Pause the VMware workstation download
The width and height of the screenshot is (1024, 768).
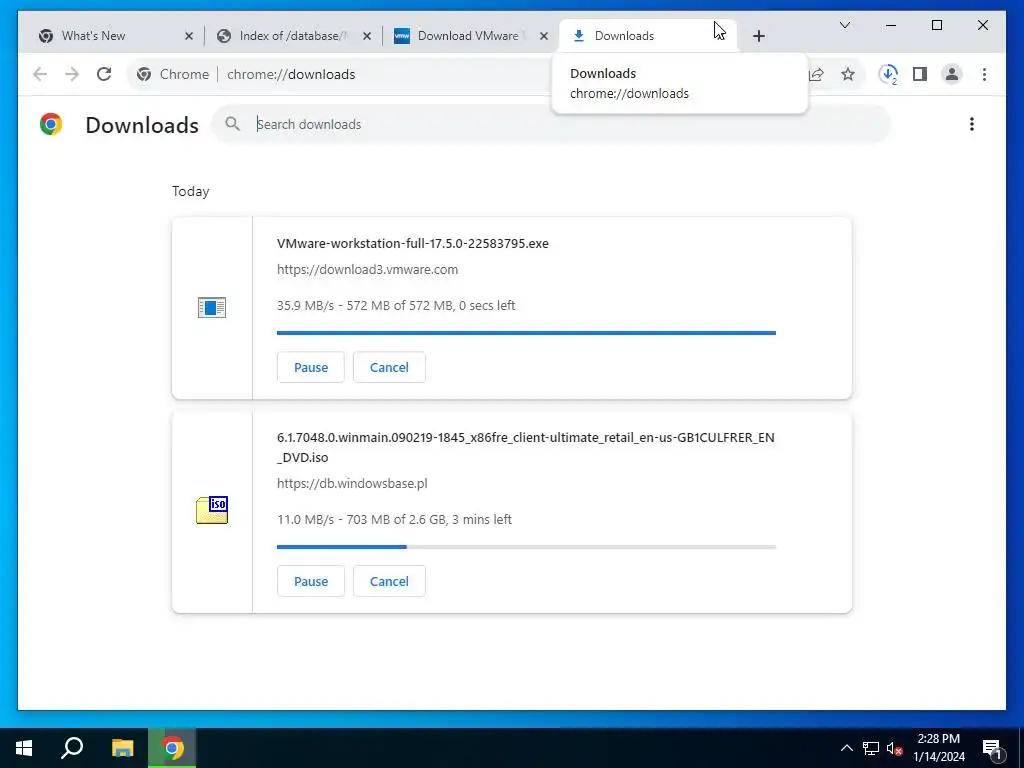pos(311,367)
